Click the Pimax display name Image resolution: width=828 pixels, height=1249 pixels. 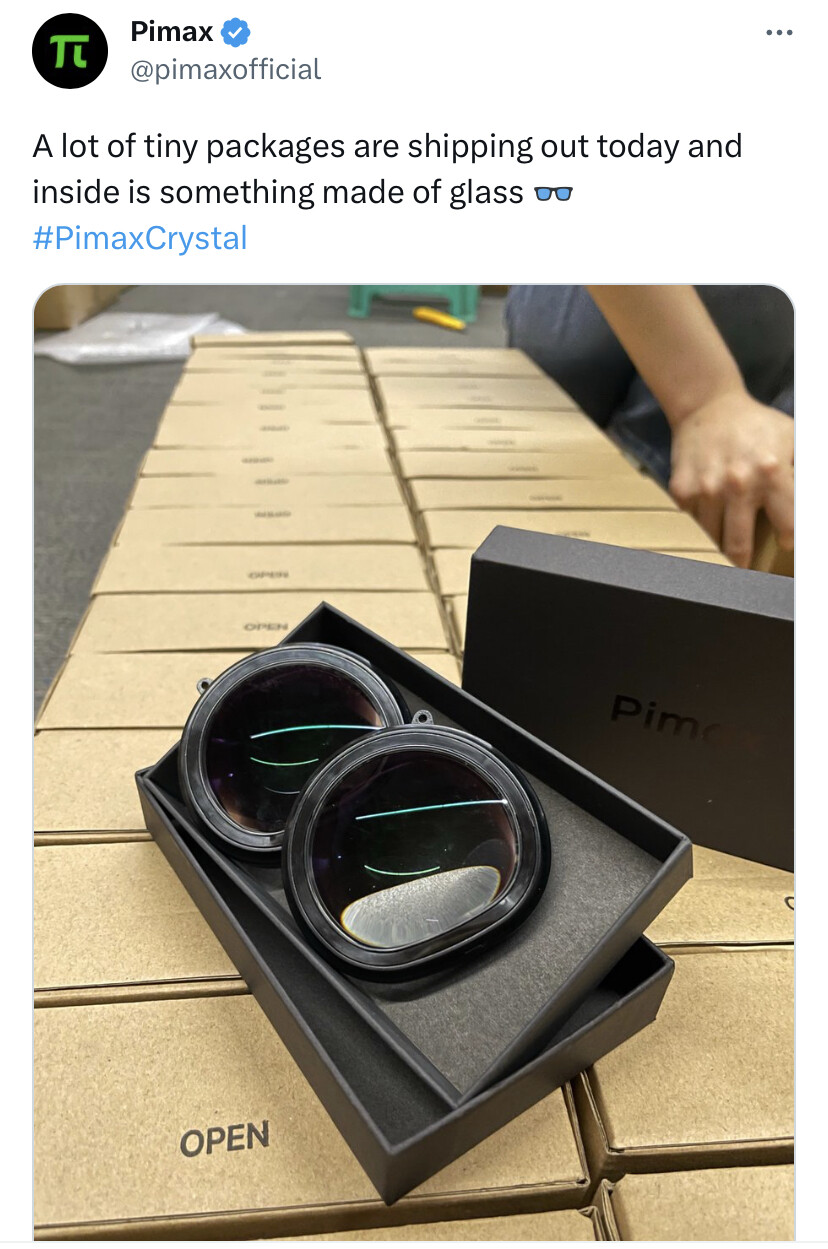pos(171,32)
